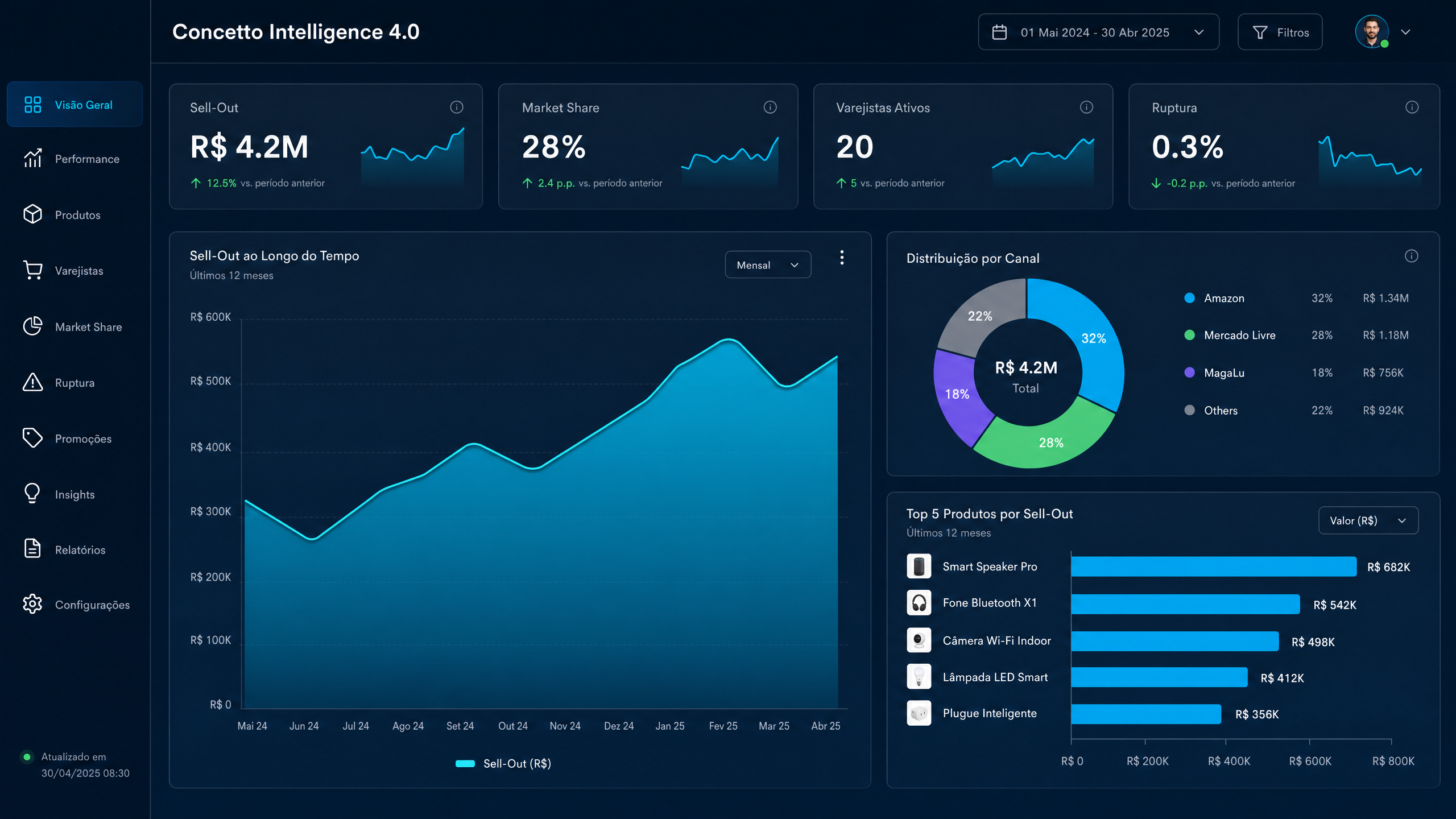Show info for Distribuição por Canal

click(x=1411, y=256)
